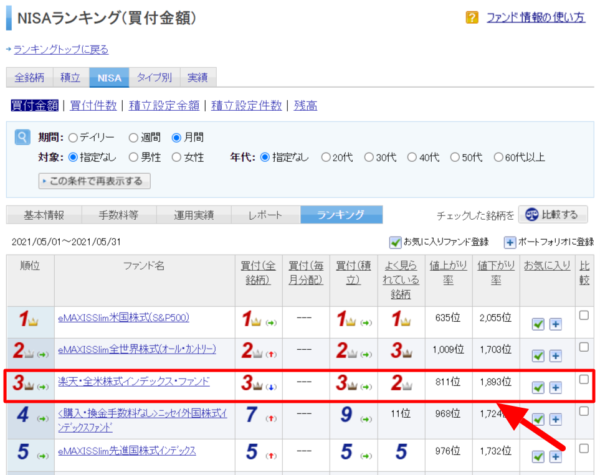Add S&P500 fund to favorites checkmark icon
This screenshot has width=600, height=475.
click(538, 325)
